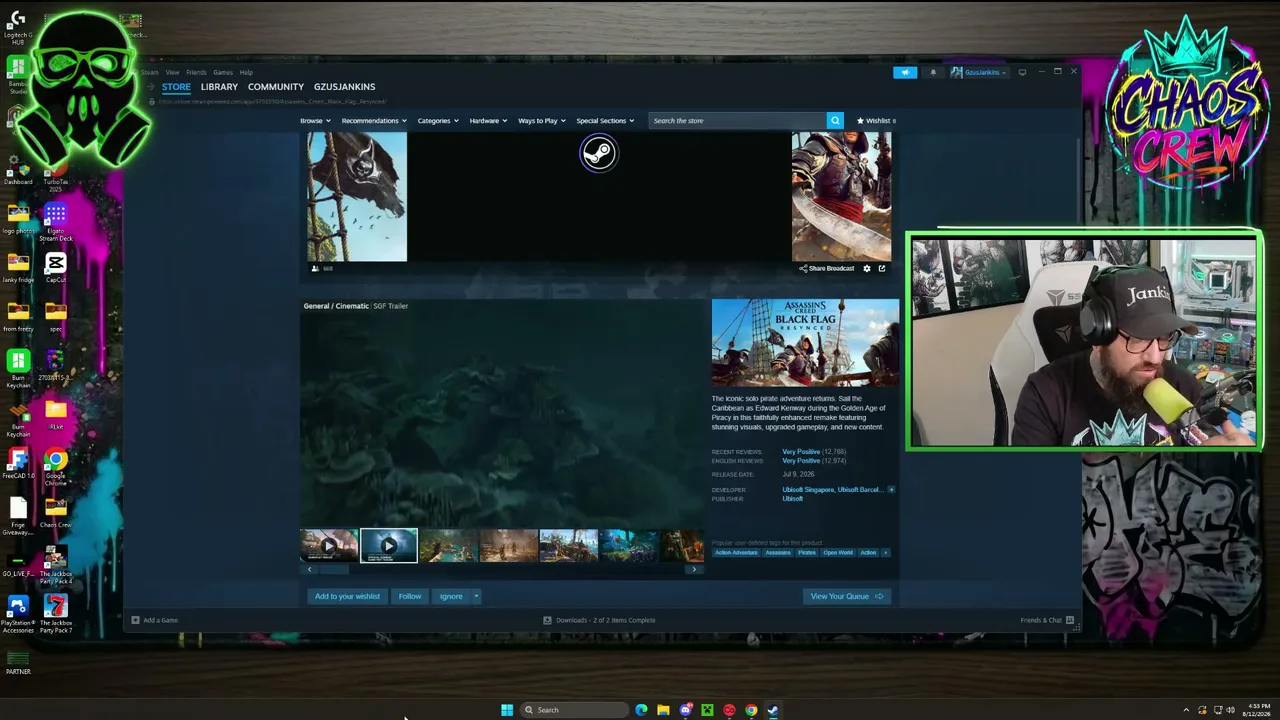This screenshot has width=1280, height=720.
Task: Open the GZUSJANKINS profile tab
Action: tap(344, 87)
